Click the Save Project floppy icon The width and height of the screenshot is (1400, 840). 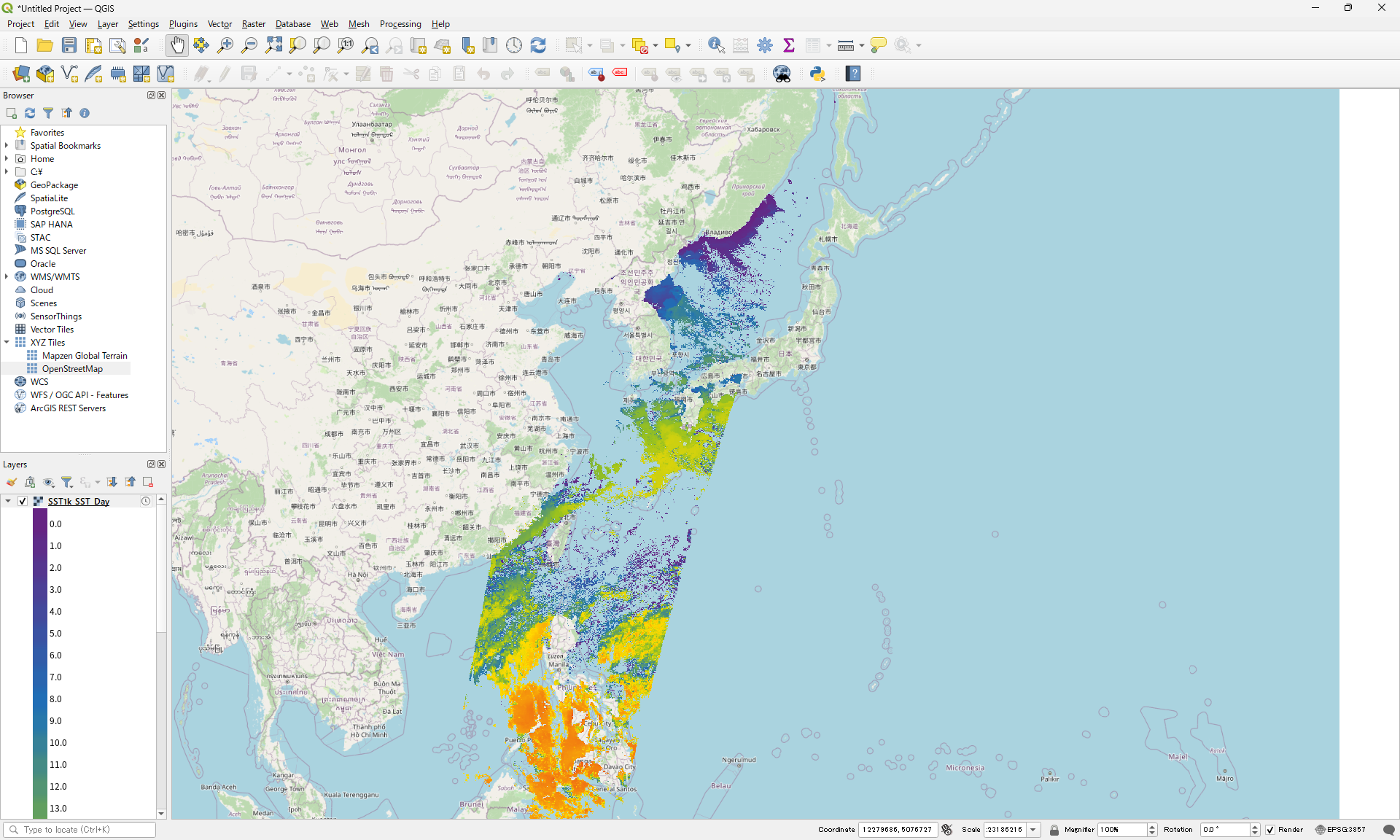tap(69, 45)
